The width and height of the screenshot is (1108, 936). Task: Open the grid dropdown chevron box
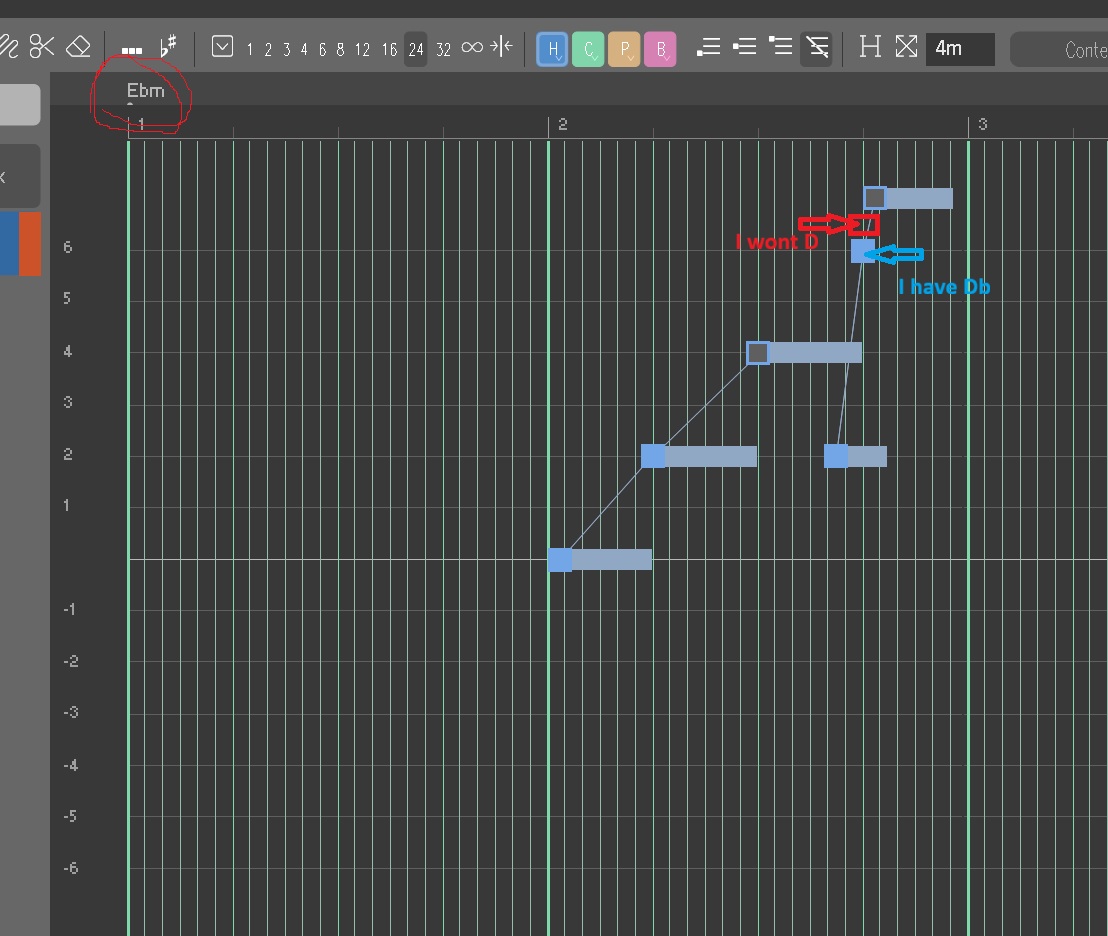tap(223, 47)
